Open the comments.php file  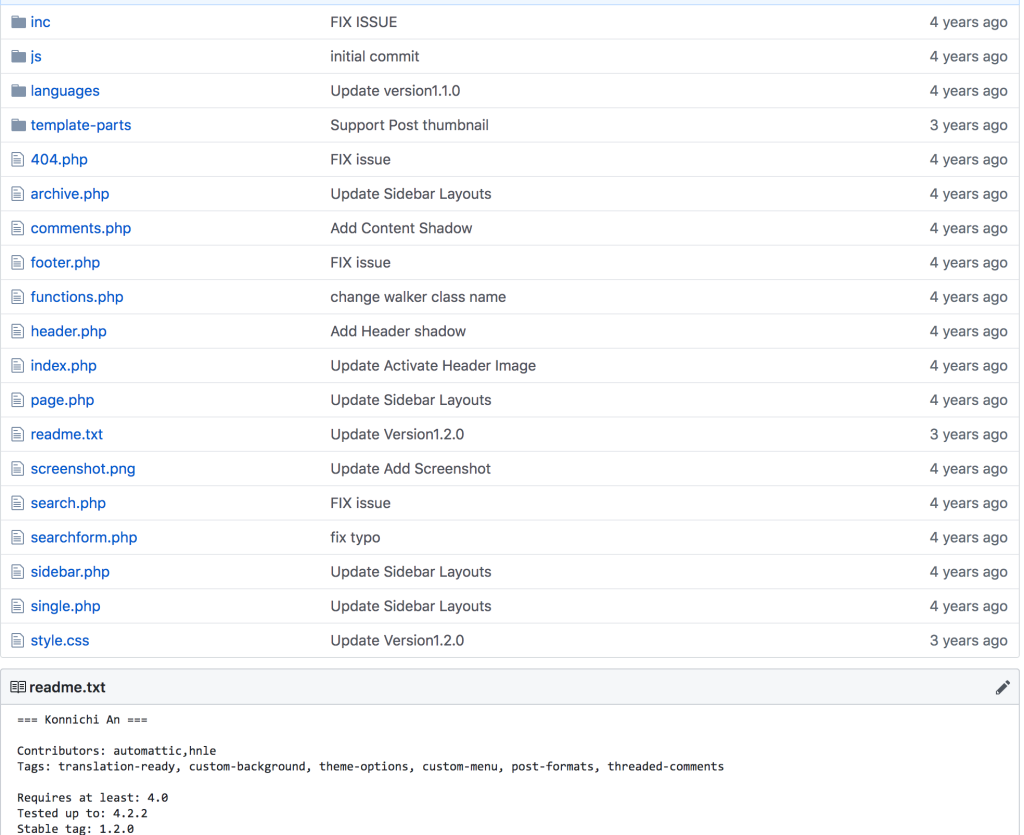[81, 228]
